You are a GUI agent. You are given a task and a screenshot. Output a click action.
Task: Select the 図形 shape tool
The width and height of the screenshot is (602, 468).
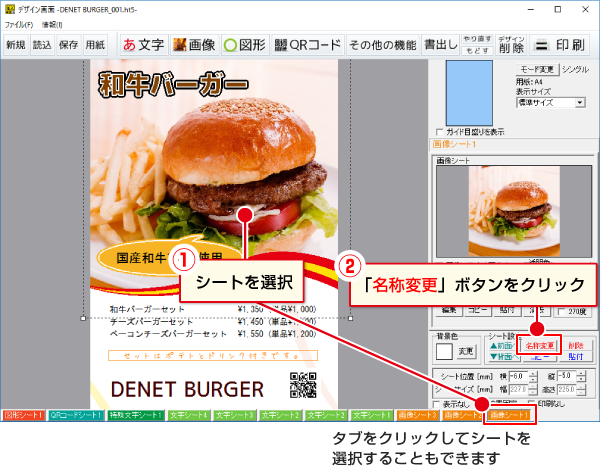(x=245, y=45)
